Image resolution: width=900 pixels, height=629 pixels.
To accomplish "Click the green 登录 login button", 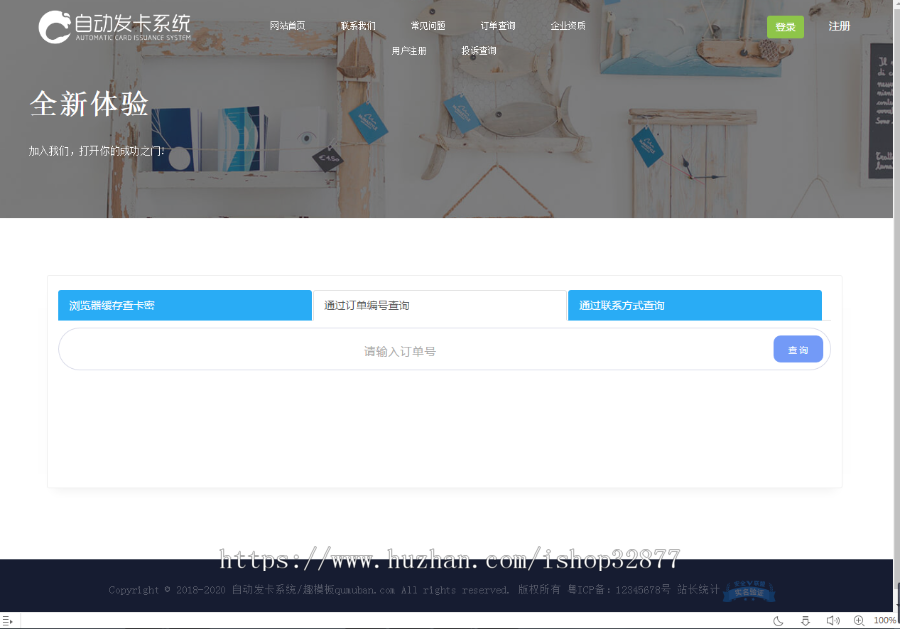I will point(785,27).
